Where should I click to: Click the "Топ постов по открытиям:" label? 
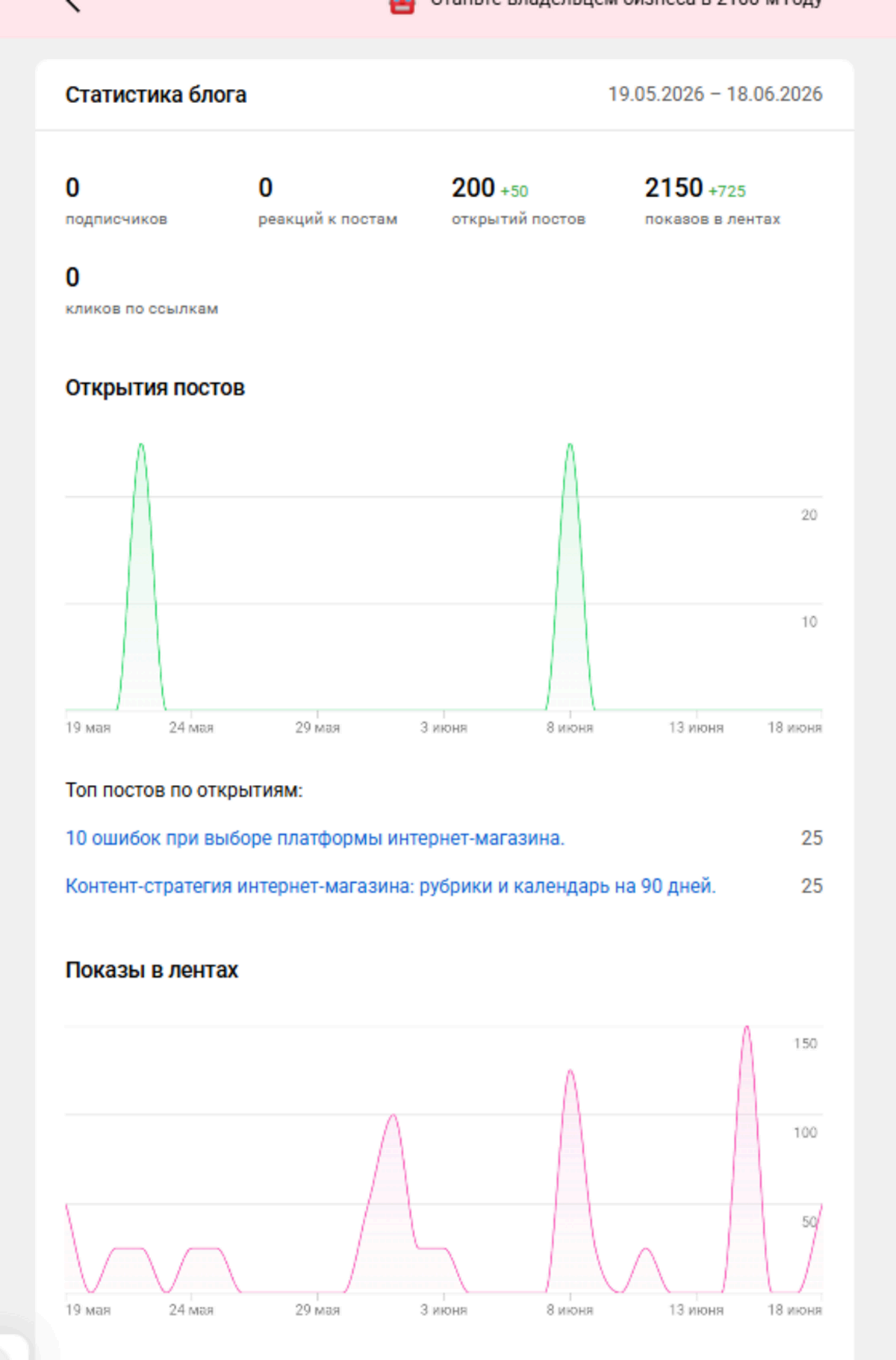184,790
